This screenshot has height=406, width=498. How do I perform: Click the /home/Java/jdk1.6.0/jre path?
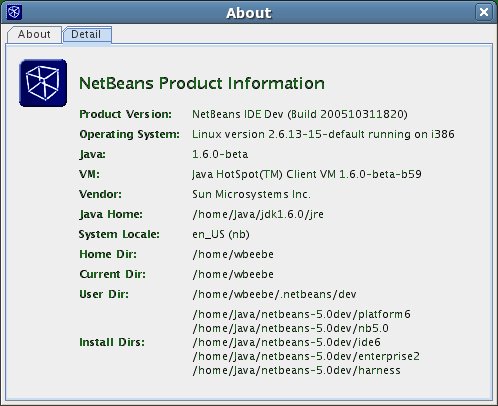tap(258, 214)
